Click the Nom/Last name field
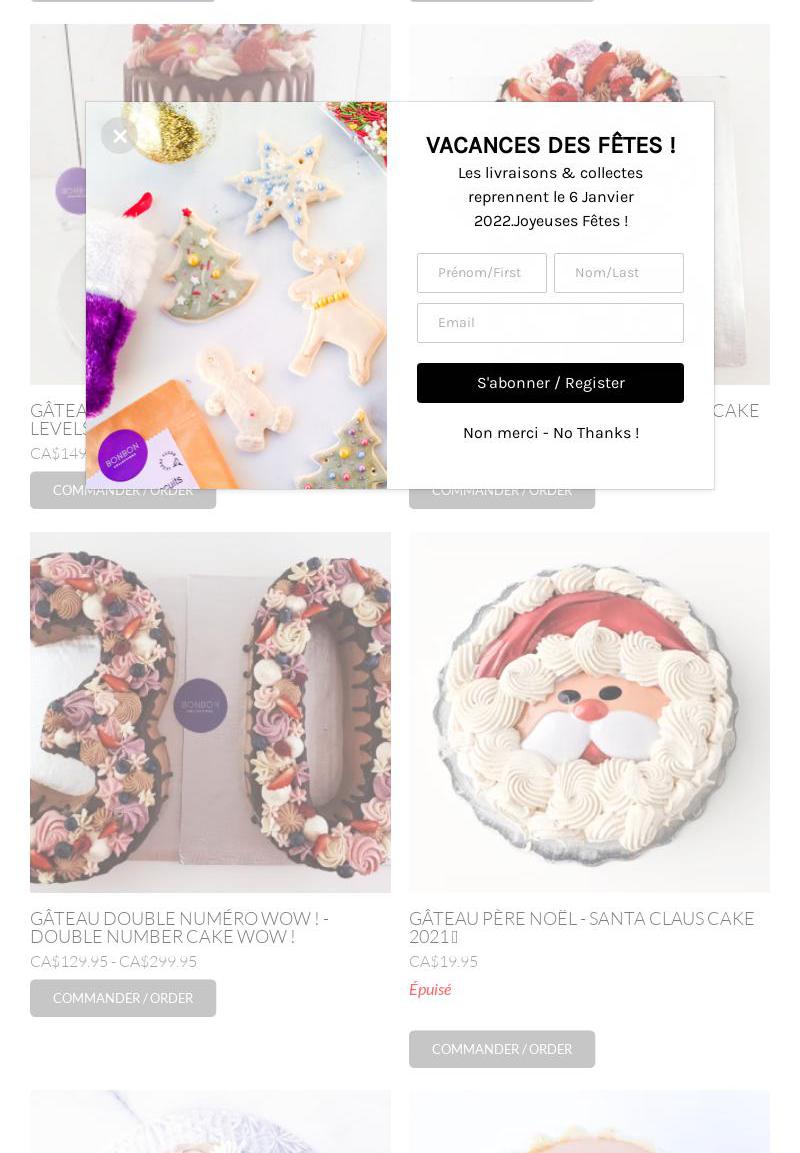 pyautogui.click(x=618, y=273)
